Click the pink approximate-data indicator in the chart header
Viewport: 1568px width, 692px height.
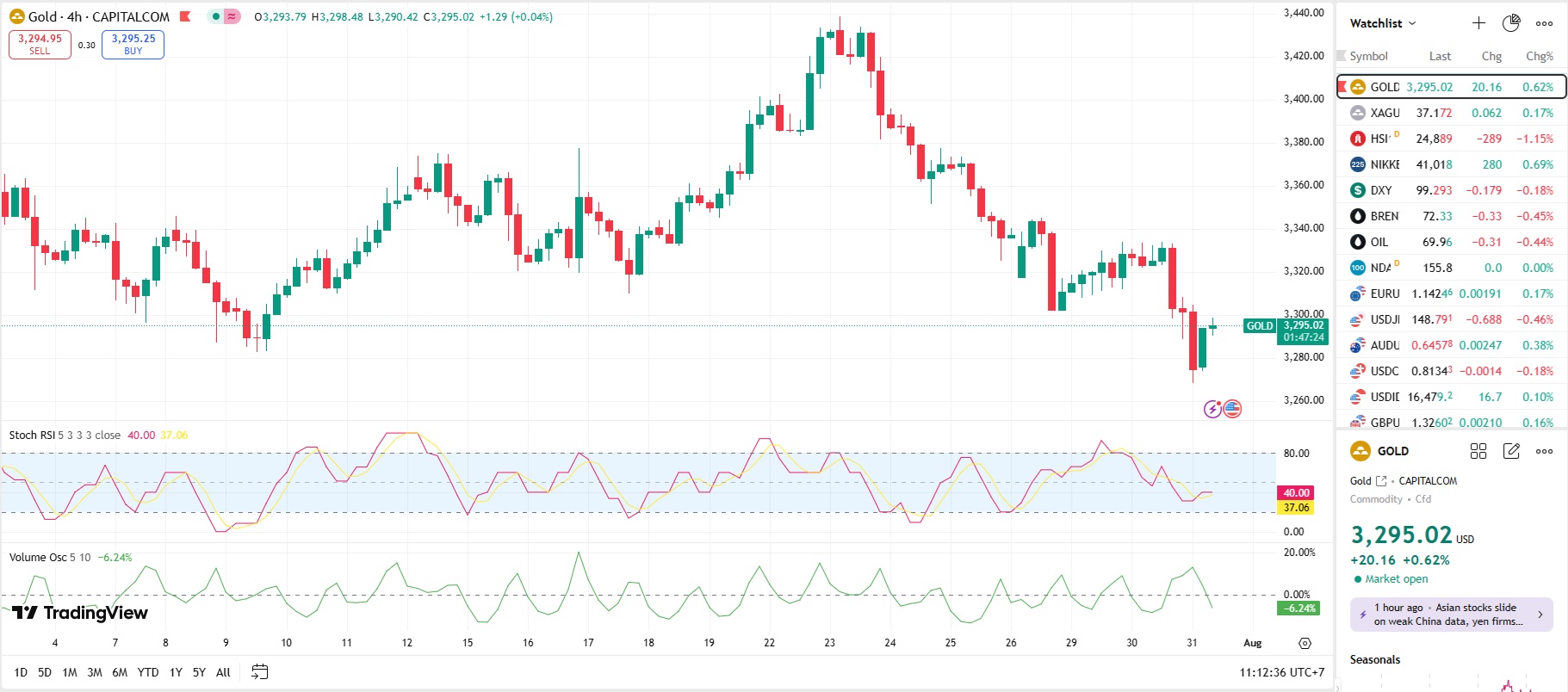click(232, 16)
